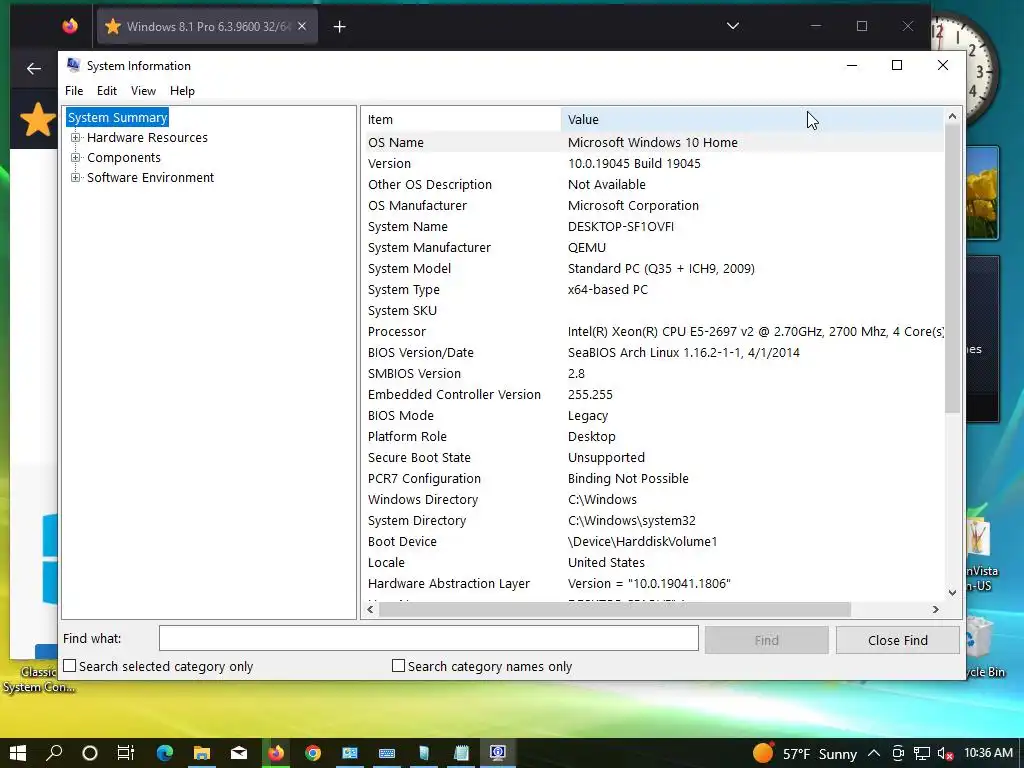Click Firefox logo in browser title bar
The height and width of the screenshot is (768, 1024).
(x=70, y=26)
